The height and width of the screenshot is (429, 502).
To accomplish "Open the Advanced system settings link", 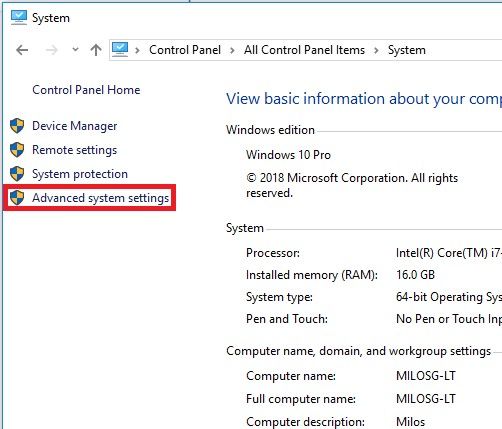I will tap(101, 198).
